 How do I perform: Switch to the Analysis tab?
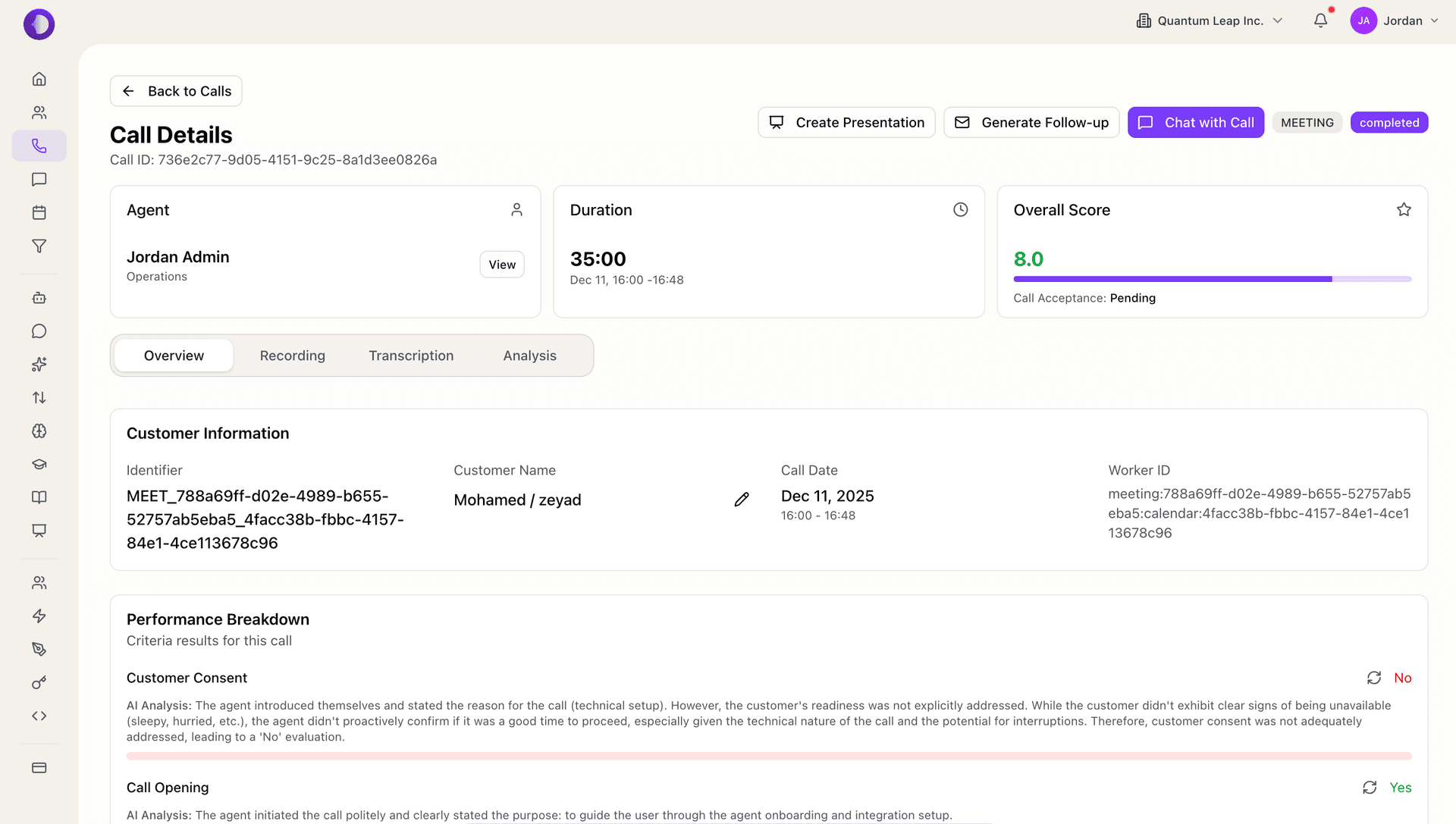click(x=529, y=355)
